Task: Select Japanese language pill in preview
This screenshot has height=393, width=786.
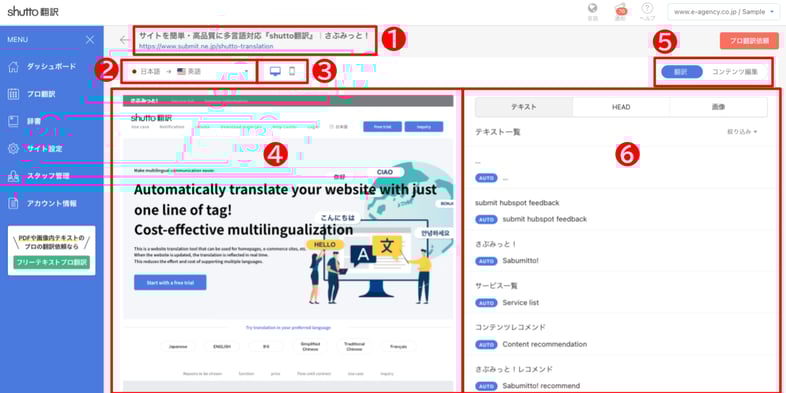Action: [178, 346]
